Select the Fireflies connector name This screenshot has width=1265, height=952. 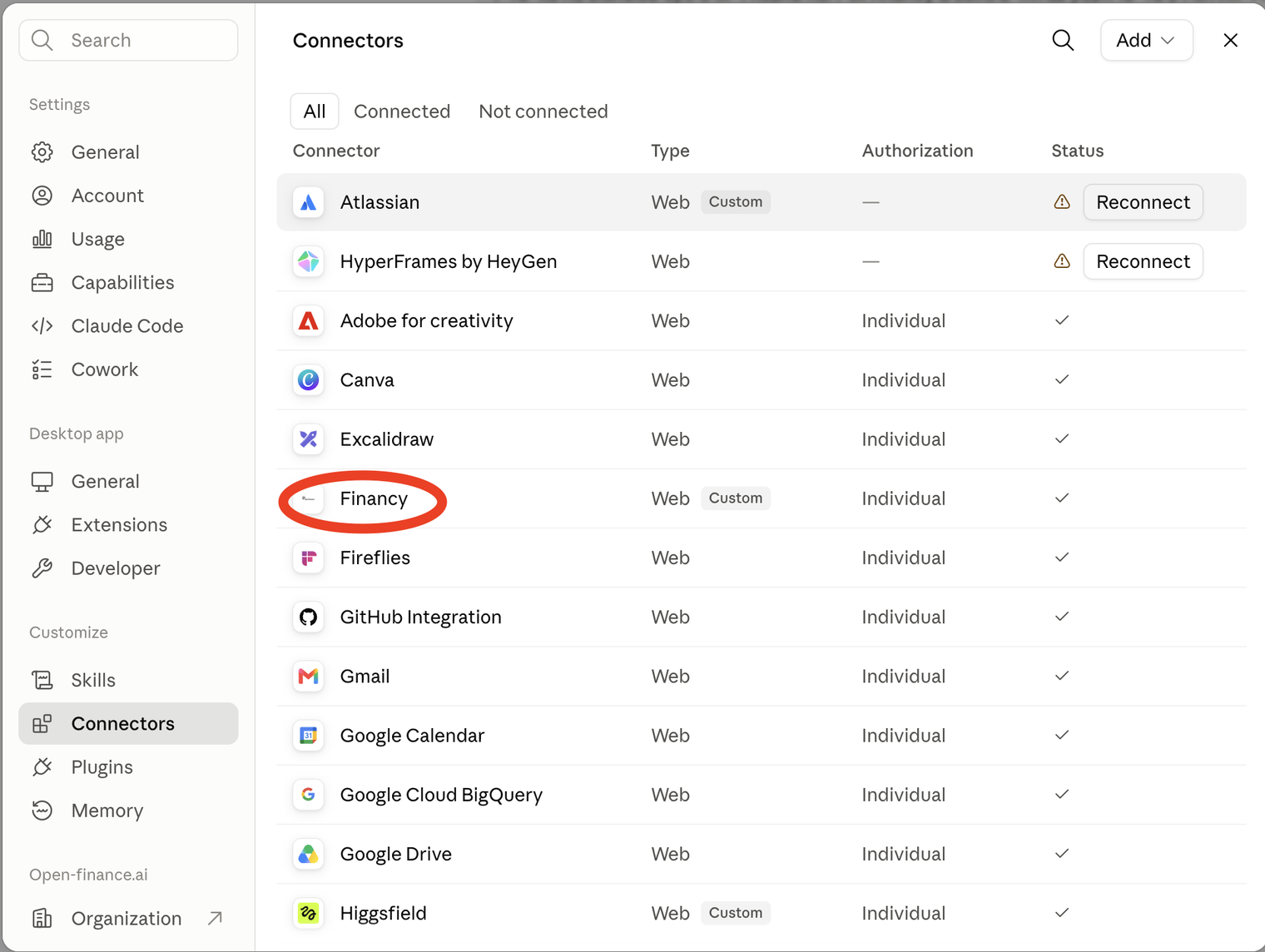(375, 558)
